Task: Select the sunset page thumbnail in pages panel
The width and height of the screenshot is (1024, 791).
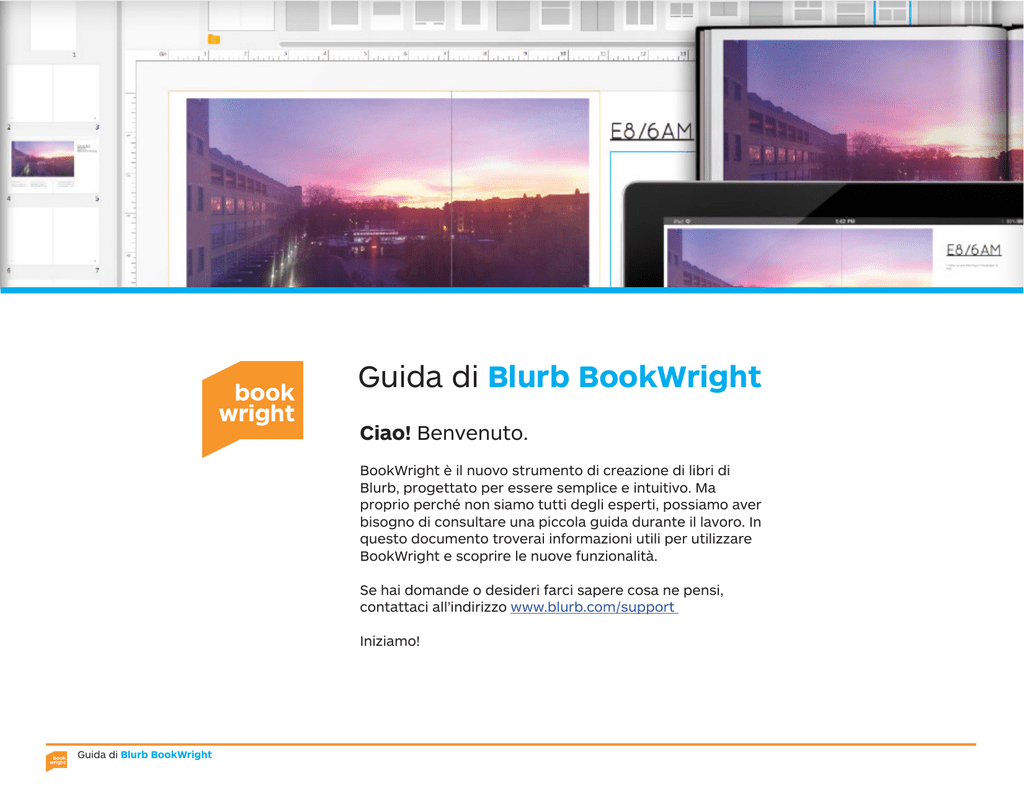Action: point(43,159)
